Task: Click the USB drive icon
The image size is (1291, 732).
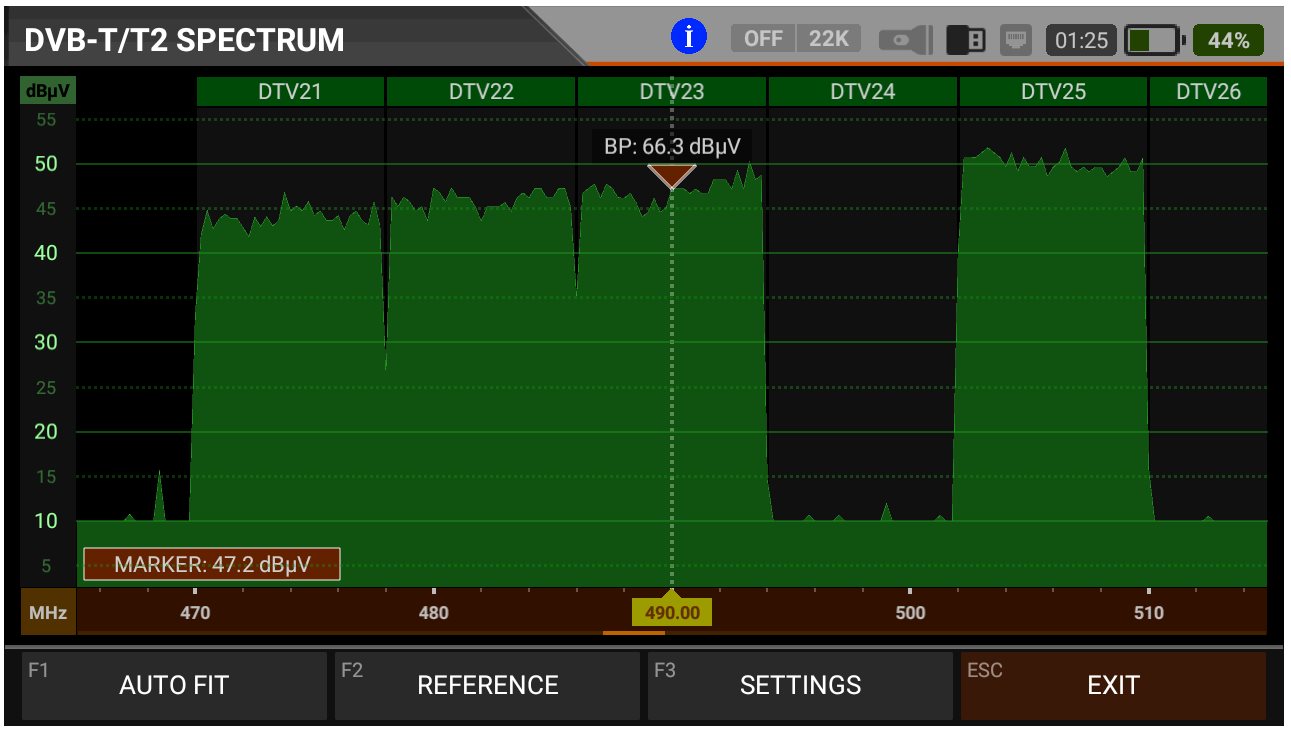Action: click(x=966, y=40)
